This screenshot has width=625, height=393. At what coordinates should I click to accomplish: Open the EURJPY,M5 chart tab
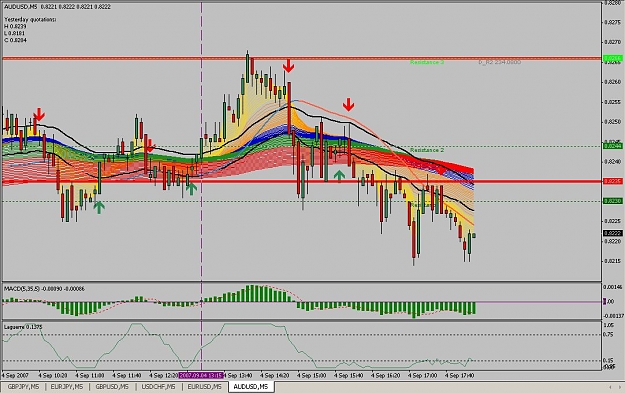coord(67,387)
